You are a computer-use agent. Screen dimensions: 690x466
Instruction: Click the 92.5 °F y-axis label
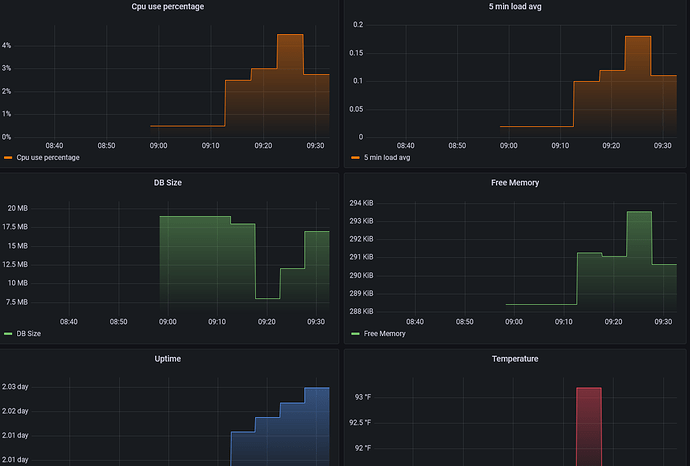360,422
